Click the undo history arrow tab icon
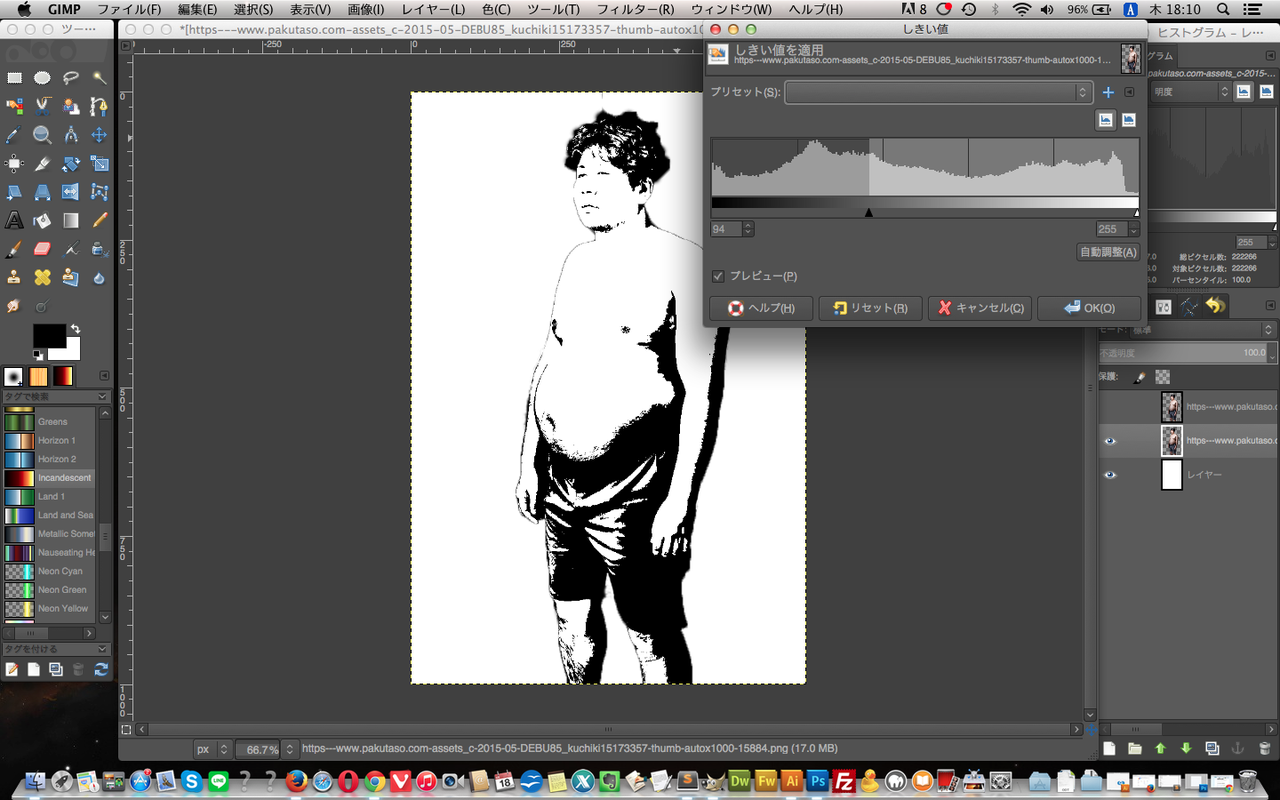 1215,306
